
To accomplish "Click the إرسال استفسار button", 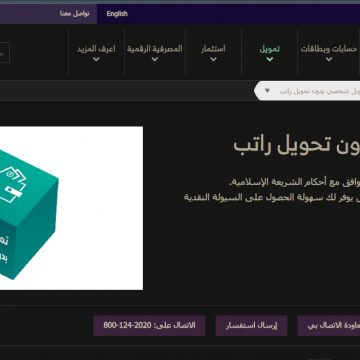I will click(x=251, y=326).
